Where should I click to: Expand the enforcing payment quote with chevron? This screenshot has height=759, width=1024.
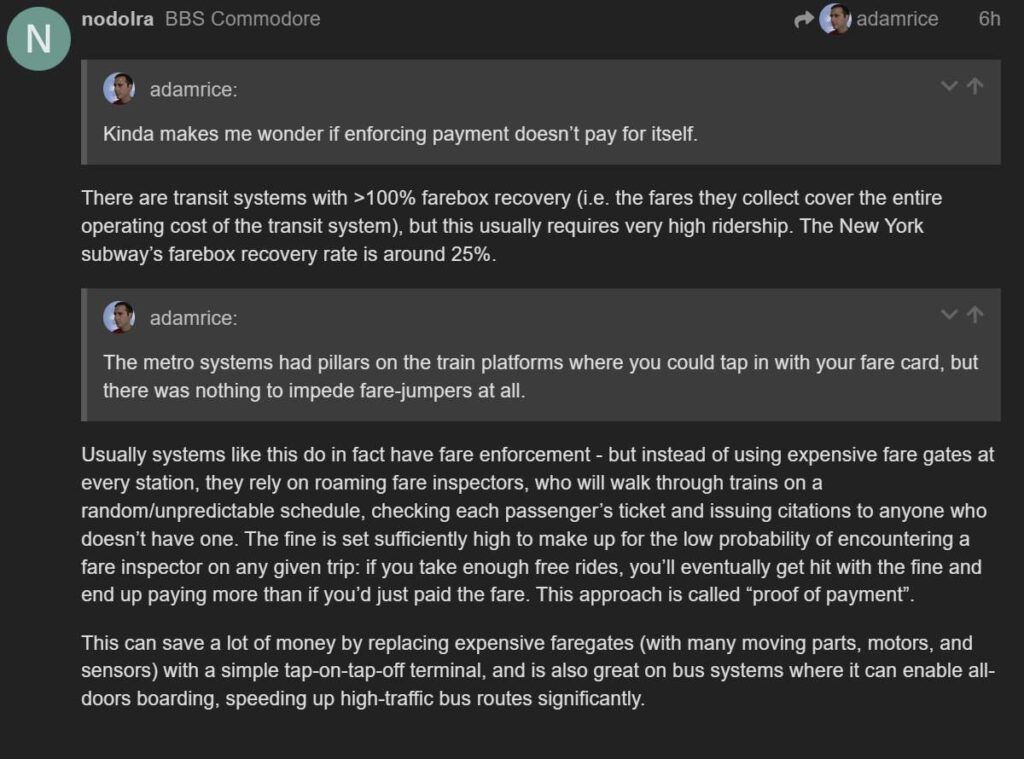950,87
